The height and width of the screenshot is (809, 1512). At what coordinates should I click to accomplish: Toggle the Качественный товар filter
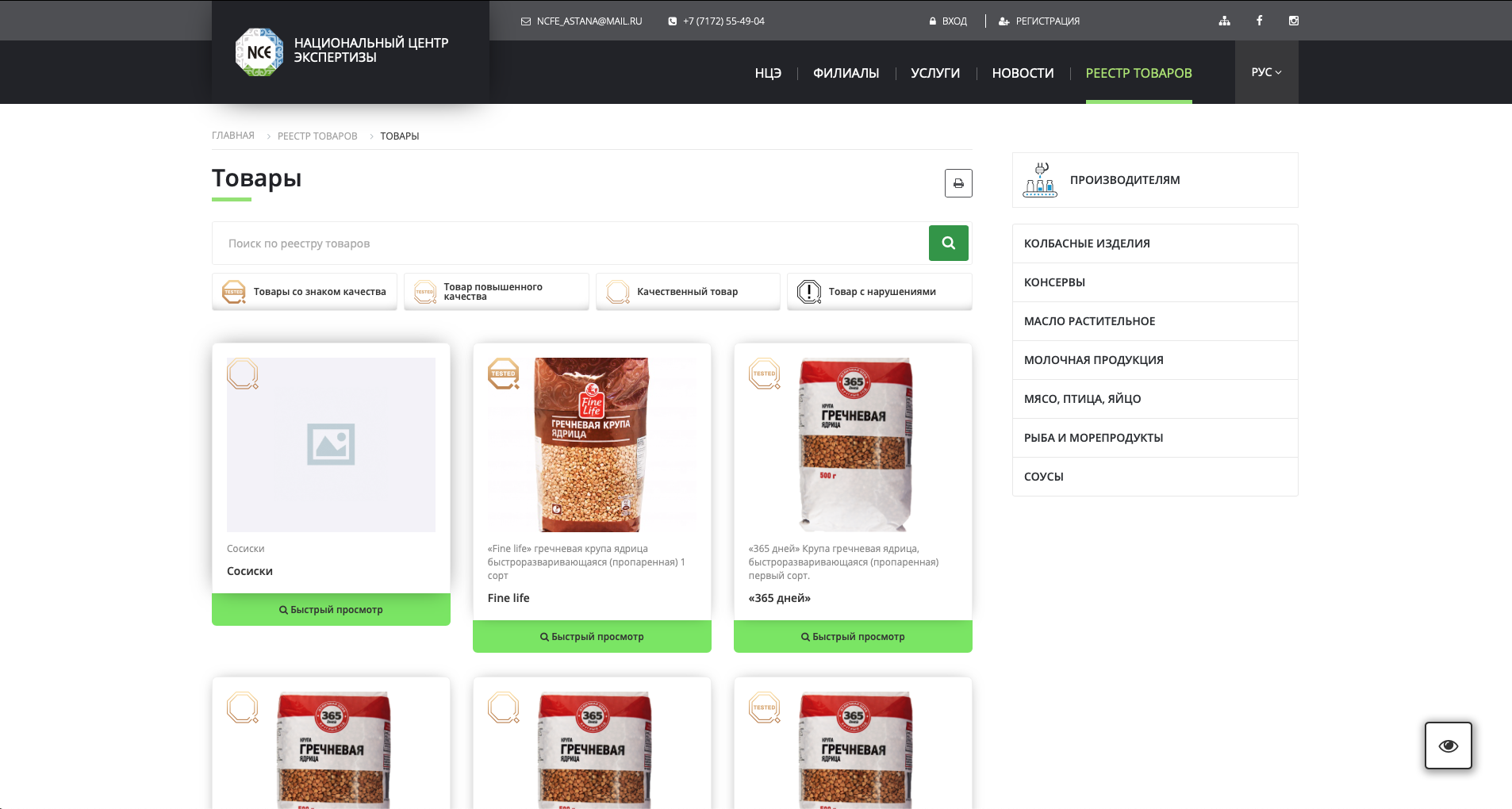coord(688,292)
